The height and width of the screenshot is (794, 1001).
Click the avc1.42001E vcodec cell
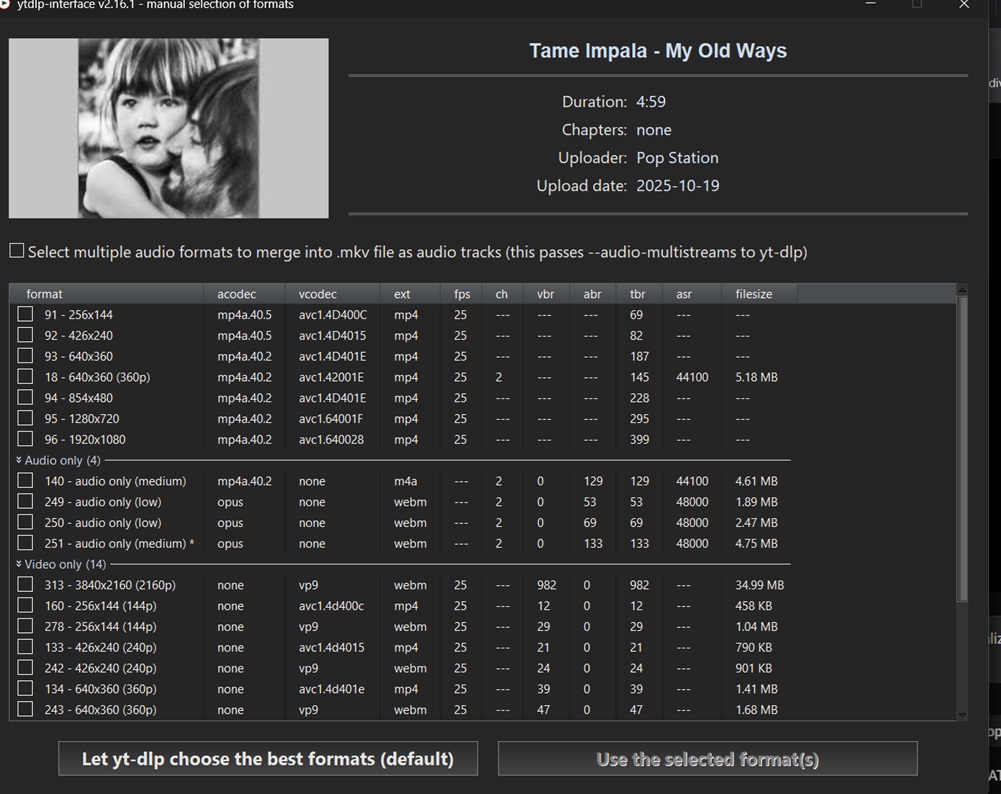(x=331, y=377)
